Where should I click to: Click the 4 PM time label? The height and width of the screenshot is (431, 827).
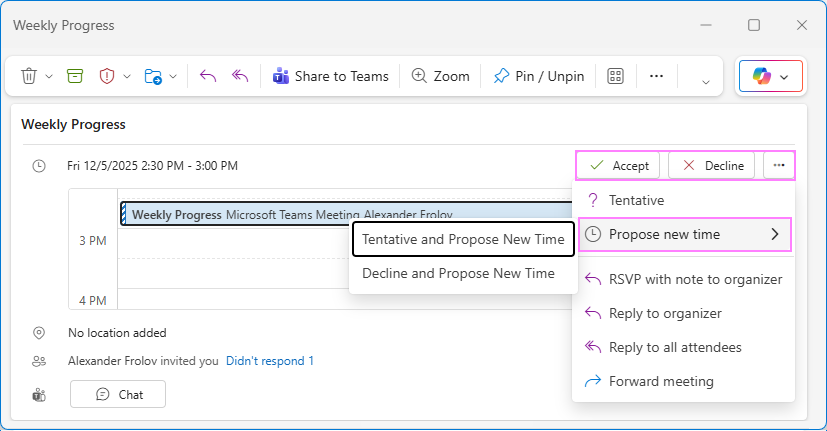pyautogui.click(x=93, y=301)
